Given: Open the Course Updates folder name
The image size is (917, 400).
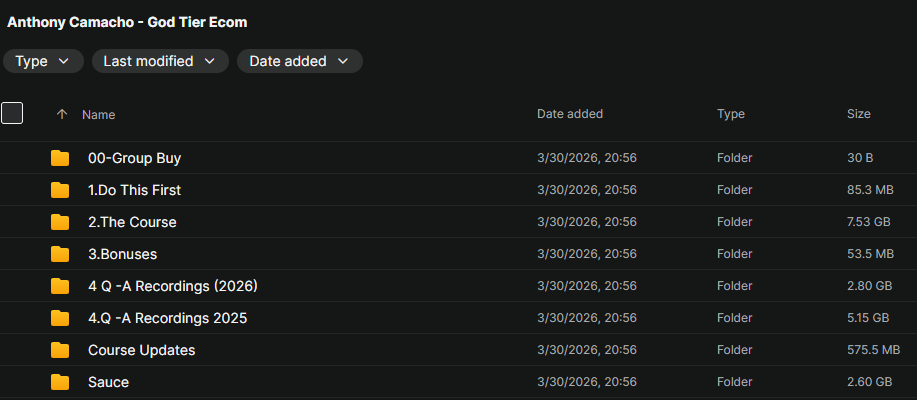Looking at the screenshot, I should [141, 350].
